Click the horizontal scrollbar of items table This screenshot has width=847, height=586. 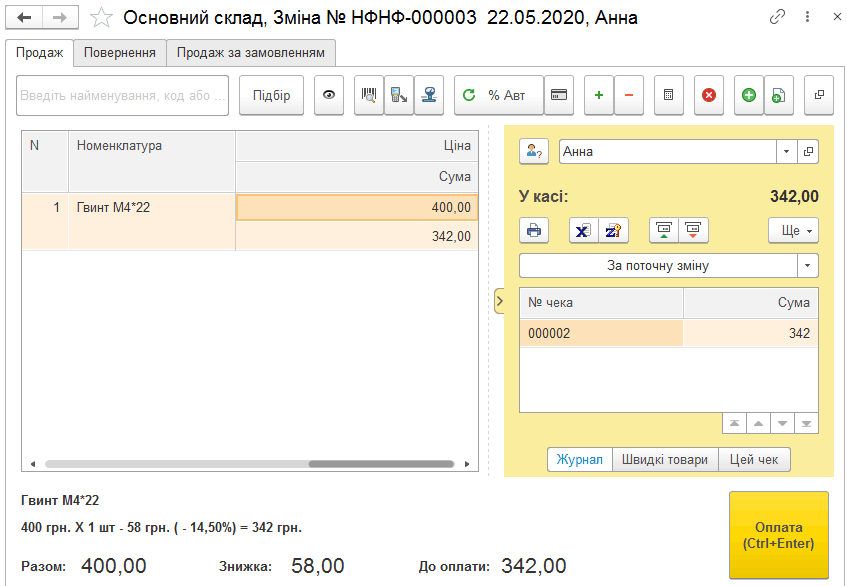pyautogui.click(x=250, y=464)
